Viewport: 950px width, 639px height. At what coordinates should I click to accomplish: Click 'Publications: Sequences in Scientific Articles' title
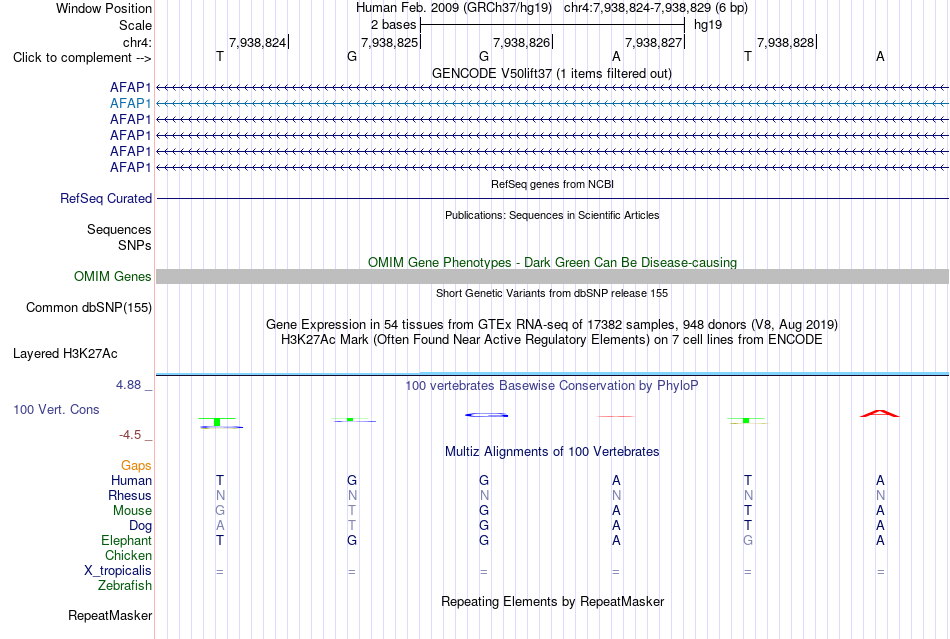pos(552,215)
